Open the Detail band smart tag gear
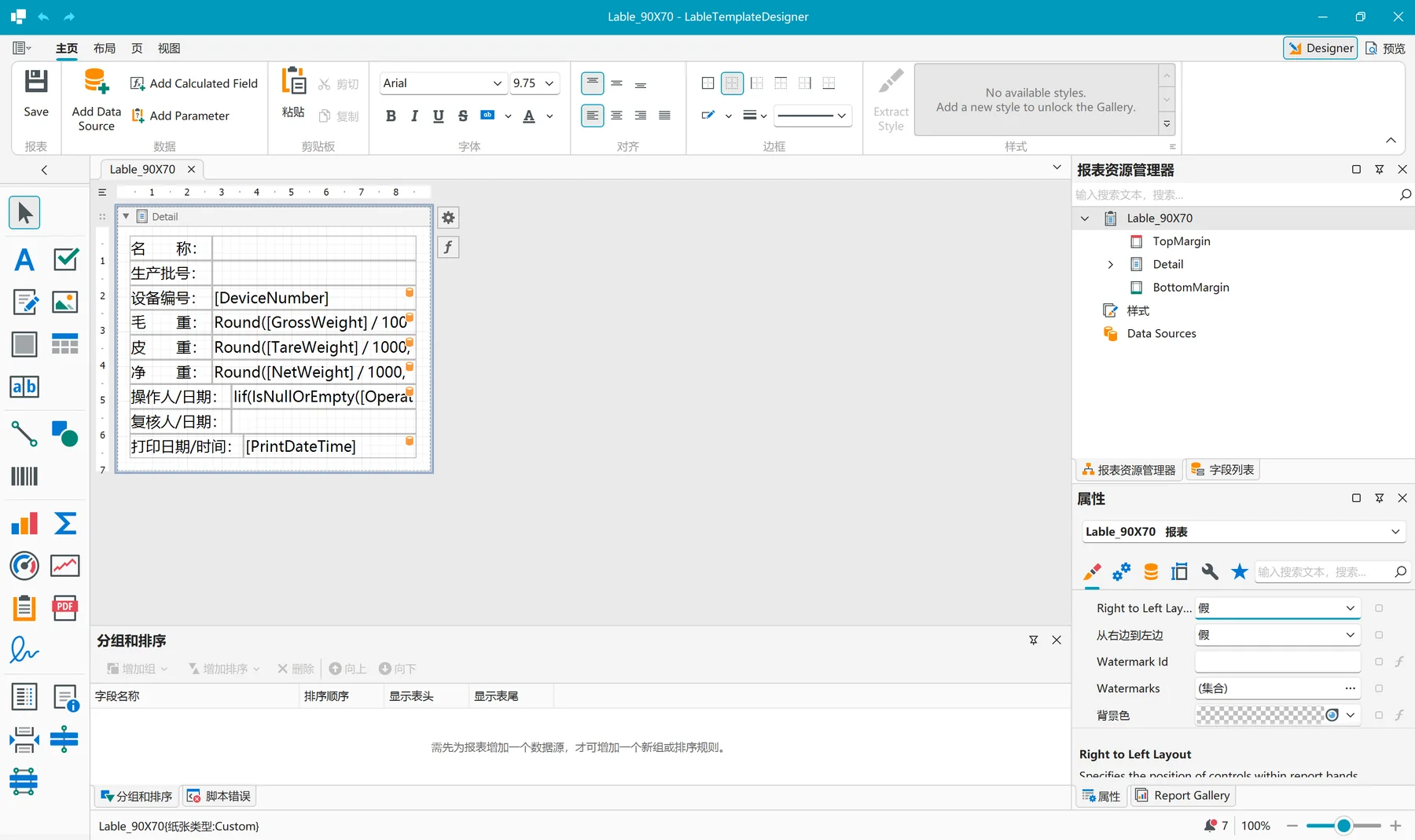The image size is (1415, 840). [448, 218]
